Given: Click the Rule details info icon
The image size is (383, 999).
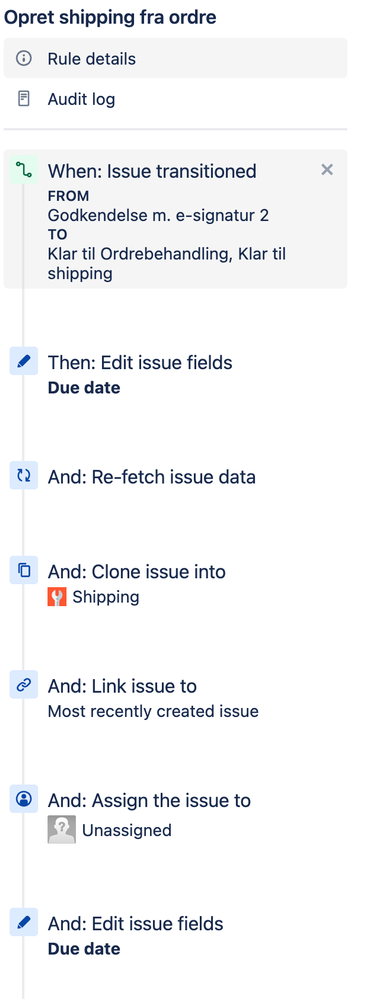Looking at the screenshot, I should [24, 59].
